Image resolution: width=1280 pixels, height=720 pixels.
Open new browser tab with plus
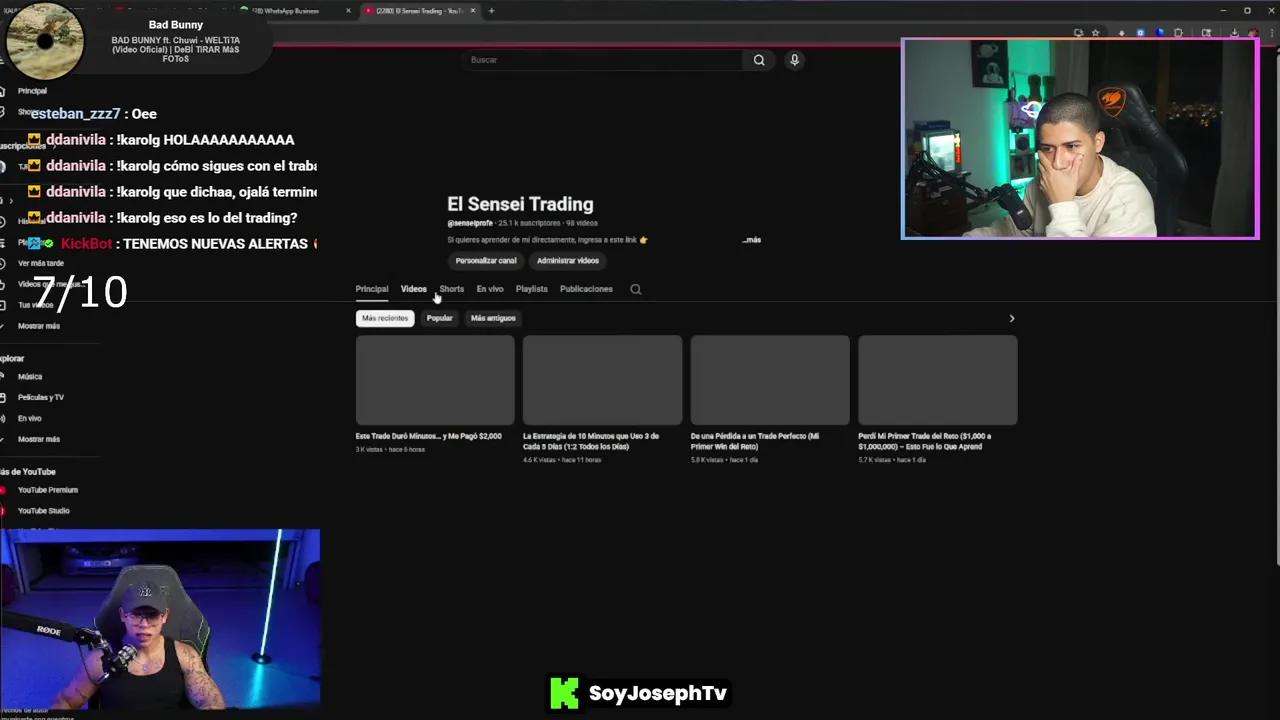point(491,11)
